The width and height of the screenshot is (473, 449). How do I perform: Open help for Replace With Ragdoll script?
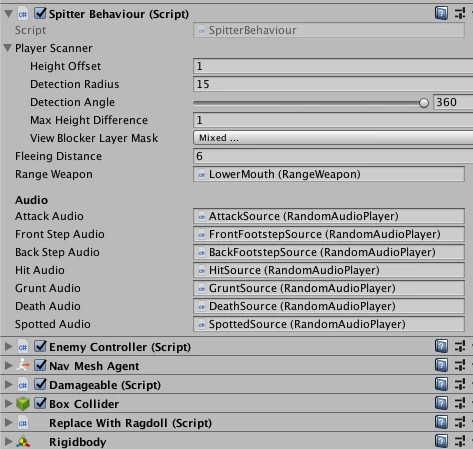coord(441,422)
